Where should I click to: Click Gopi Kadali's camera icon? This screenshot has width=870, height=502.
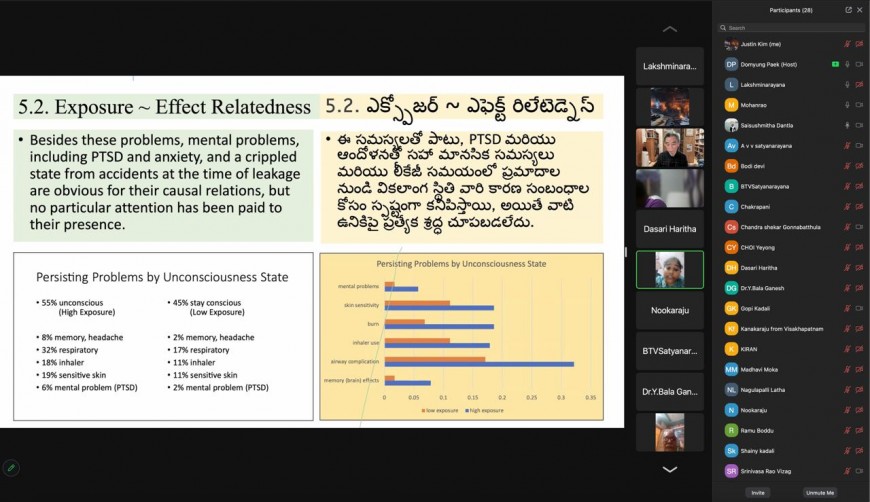pyautogui.click(x=860, y=308)
